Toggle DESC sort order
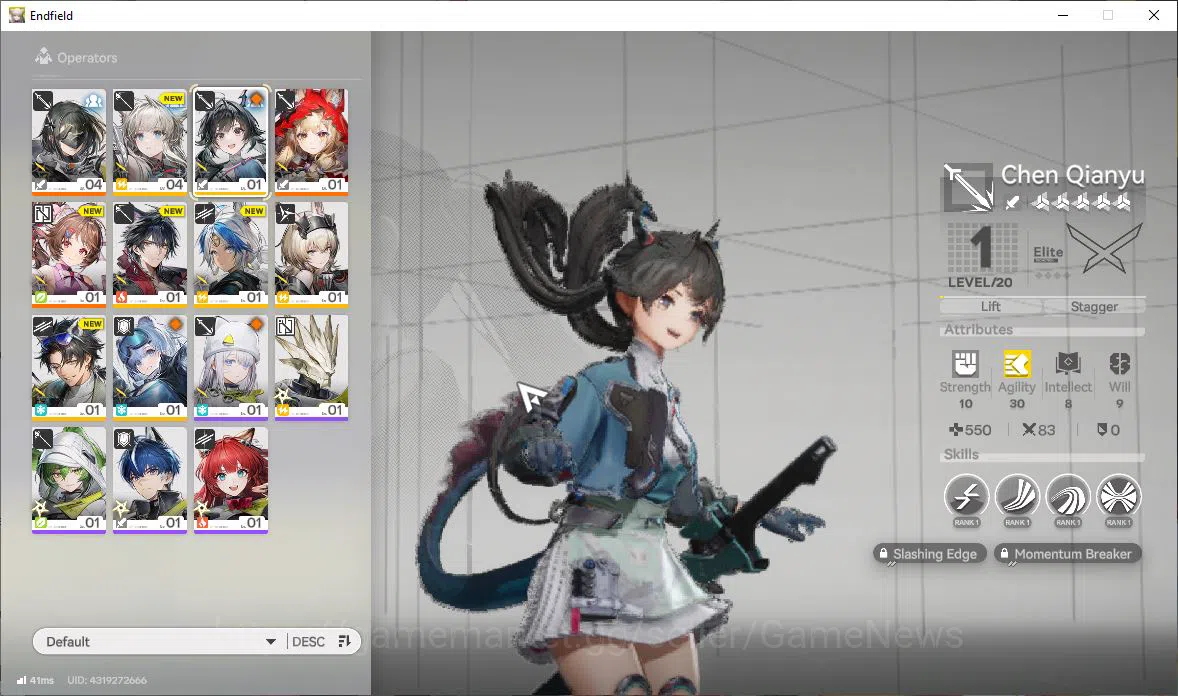 308,641
